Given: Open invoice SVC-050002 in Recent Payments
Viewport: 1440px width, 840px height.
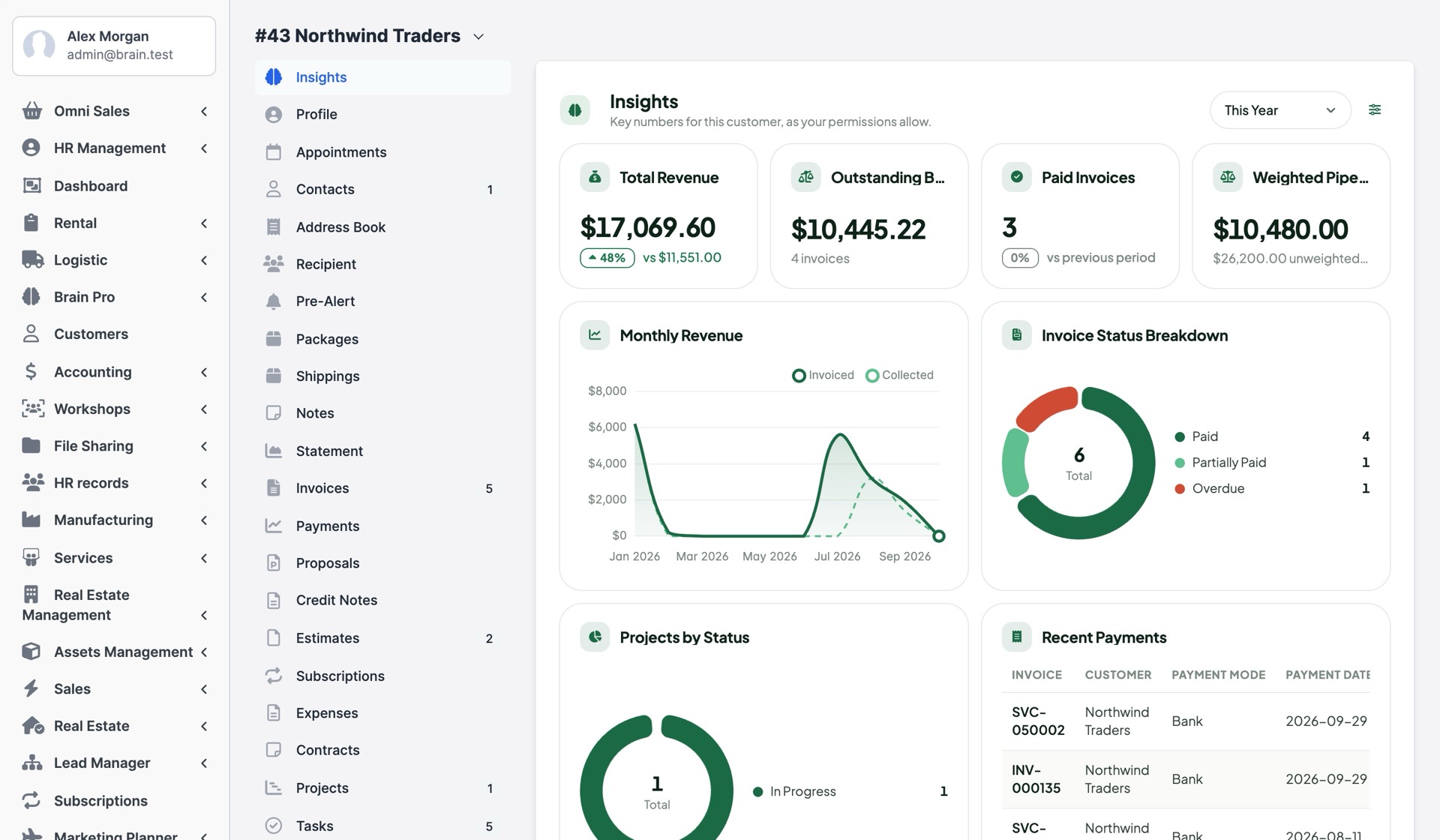Looking at the screenshot, I should [x=1038, y=721].
